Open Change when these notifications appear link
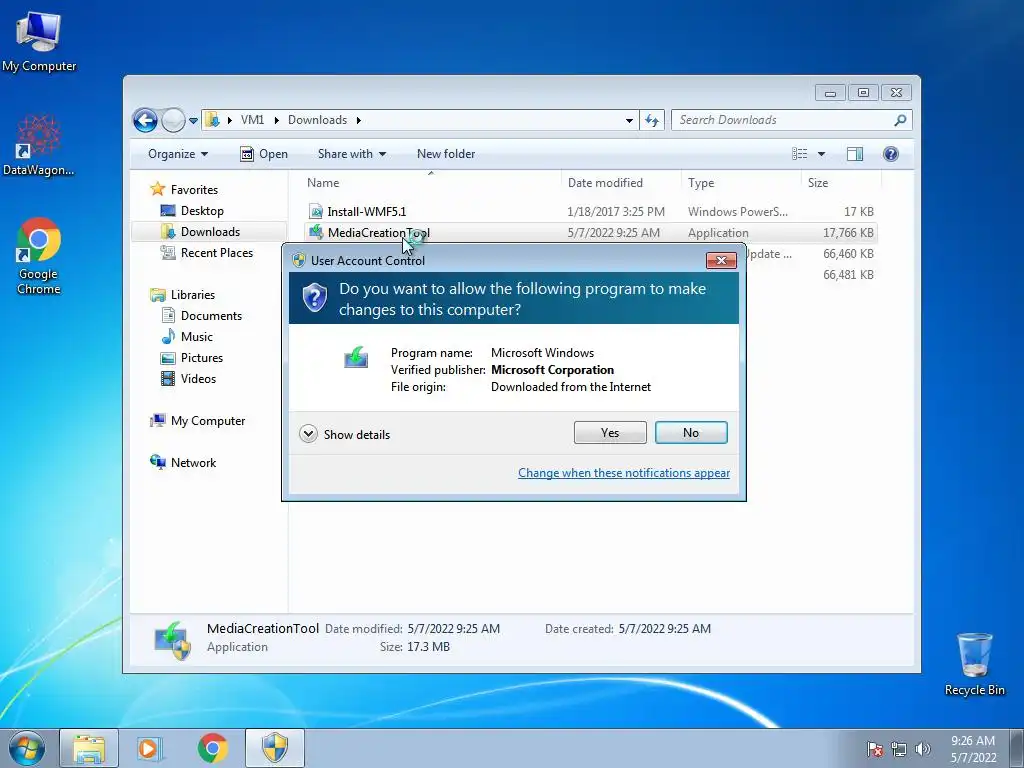This screenshot has height=768, width=1024. [x=624, y=473]
